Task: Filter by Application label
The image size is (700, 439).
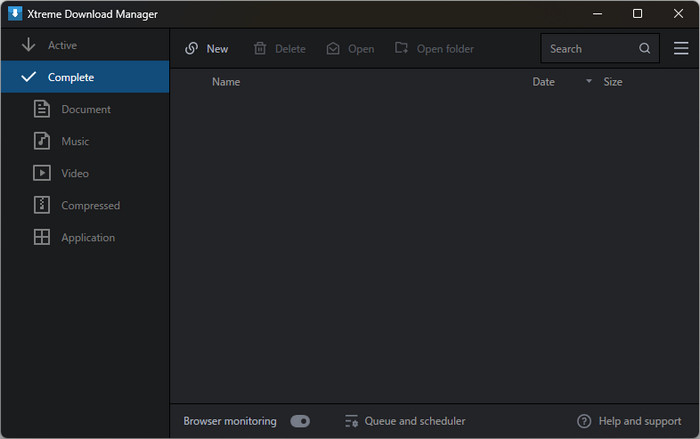Action: coord(88,238)
